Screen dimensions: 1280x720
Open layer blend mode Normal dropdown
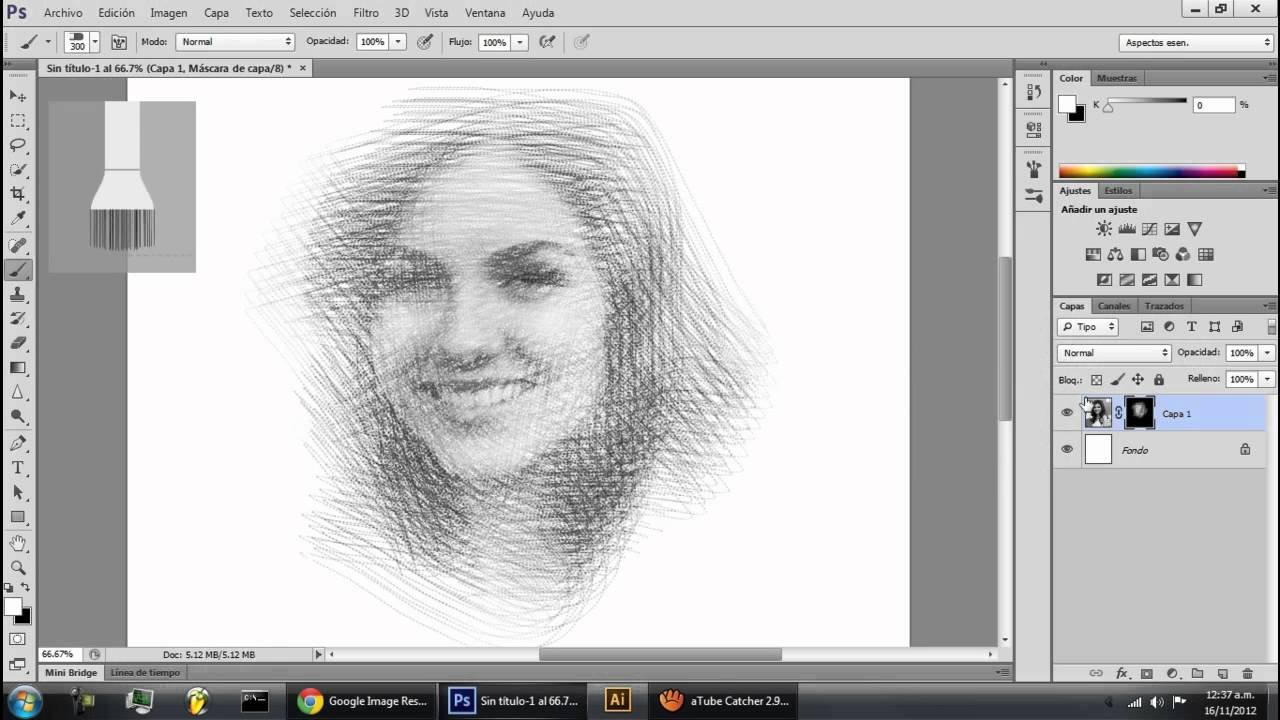coord(1113,353)
